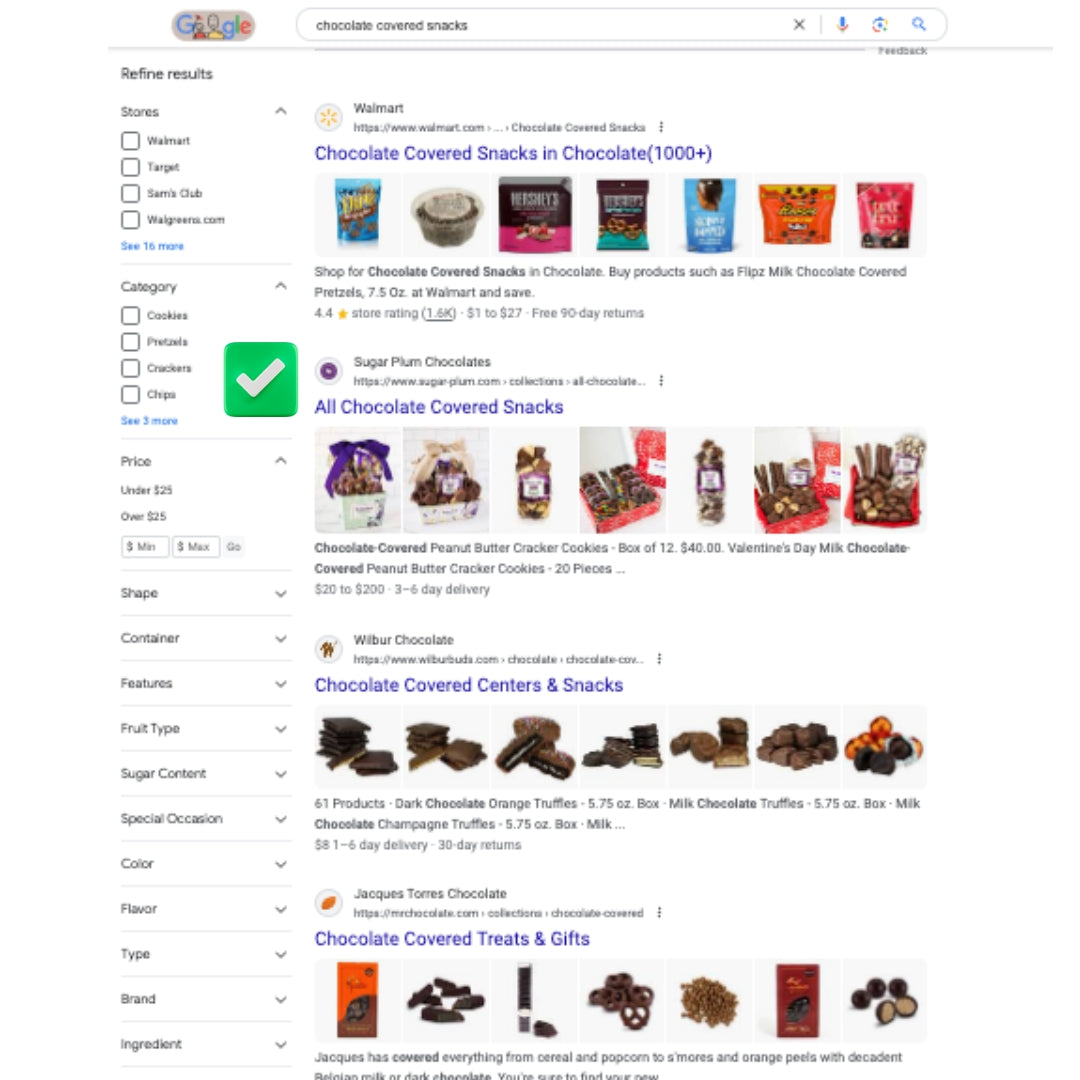Click "See 16 more" stores link

tap(152, 246)
